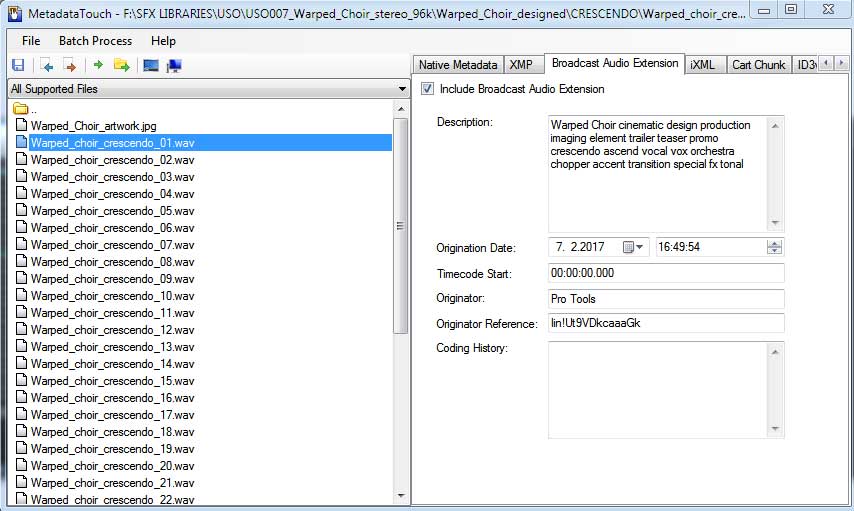Uncheck Include Broadcast Audio Extension
This screenshot has width=854, height=511.
pos(428,89)
